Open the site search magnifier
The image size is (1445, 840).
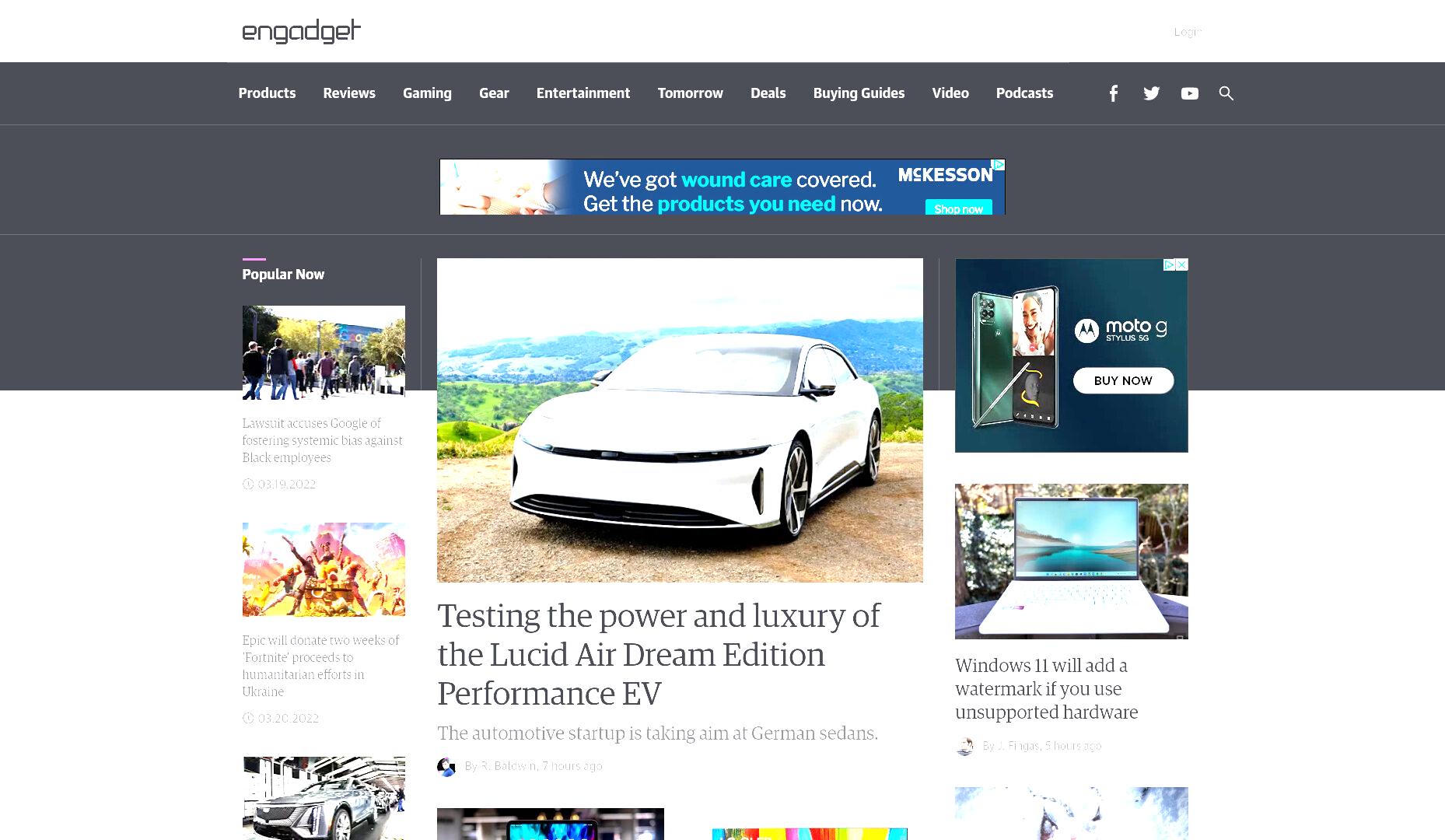click(x=1226, y=93)
